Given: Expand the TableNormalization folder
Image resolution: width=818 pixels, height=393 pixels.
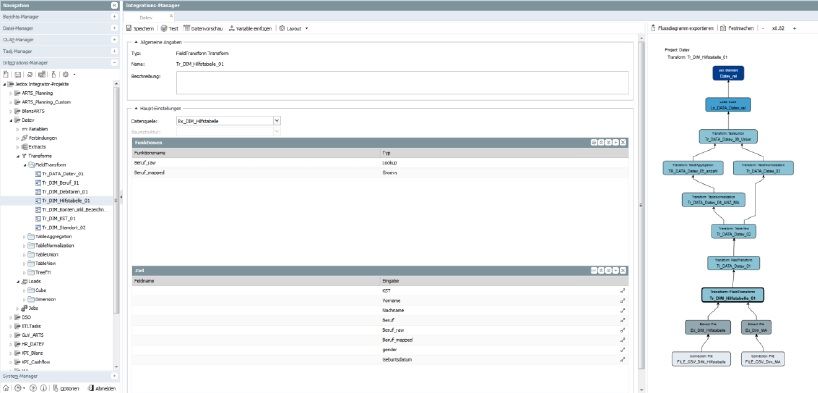Looking at the screenshot, I should (x=24, y=245).
